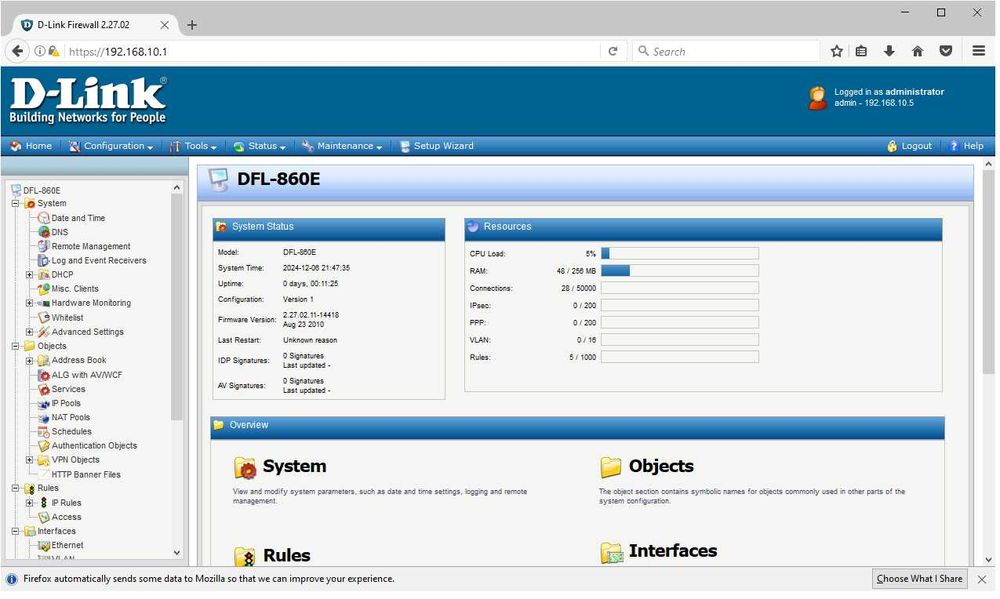The image size is (1000, 599).
Task: Click the reload page button
Action: point(614,52)
